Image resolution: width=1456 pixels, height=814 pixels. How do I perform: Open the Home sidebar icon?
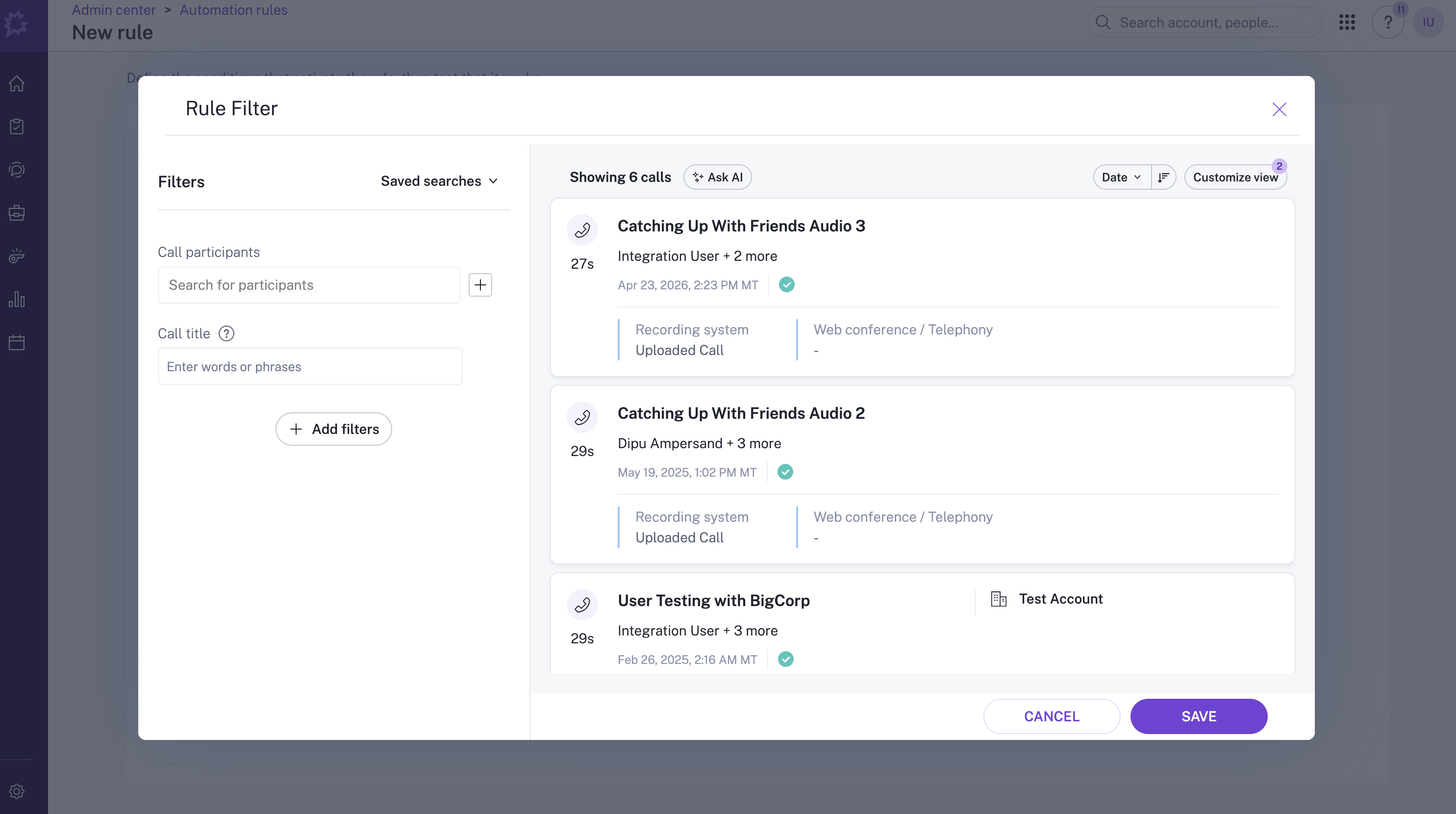point(16,83)
